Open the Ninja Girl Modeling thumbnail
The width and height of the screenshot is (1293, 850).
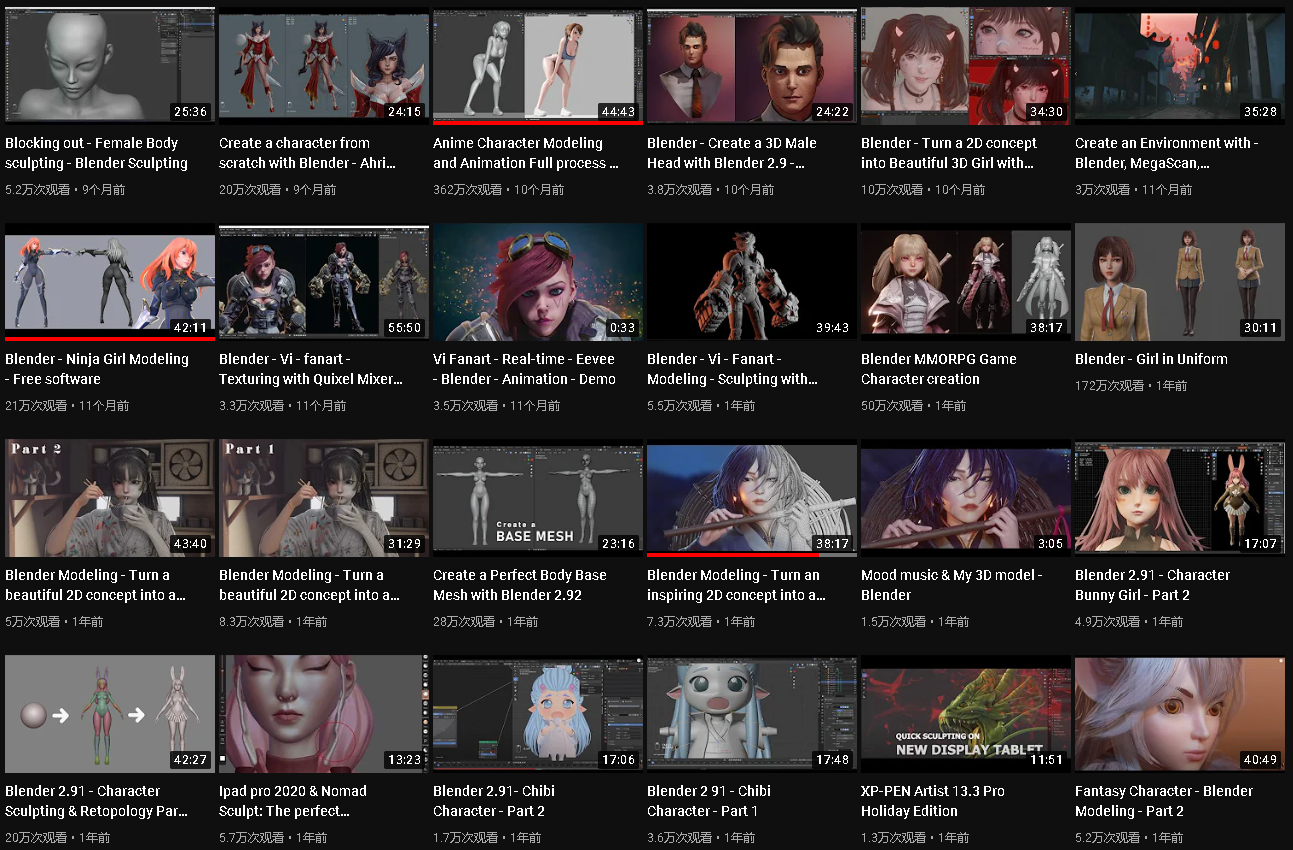pyautogui.click(x=110, y=281)
